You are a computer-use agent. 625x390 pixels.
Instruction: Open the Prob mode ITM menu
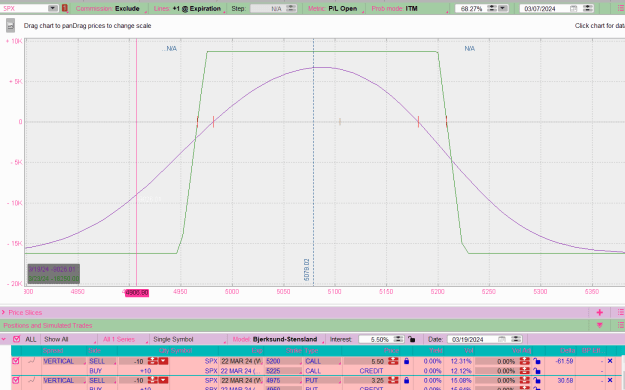tap(408, 8)
